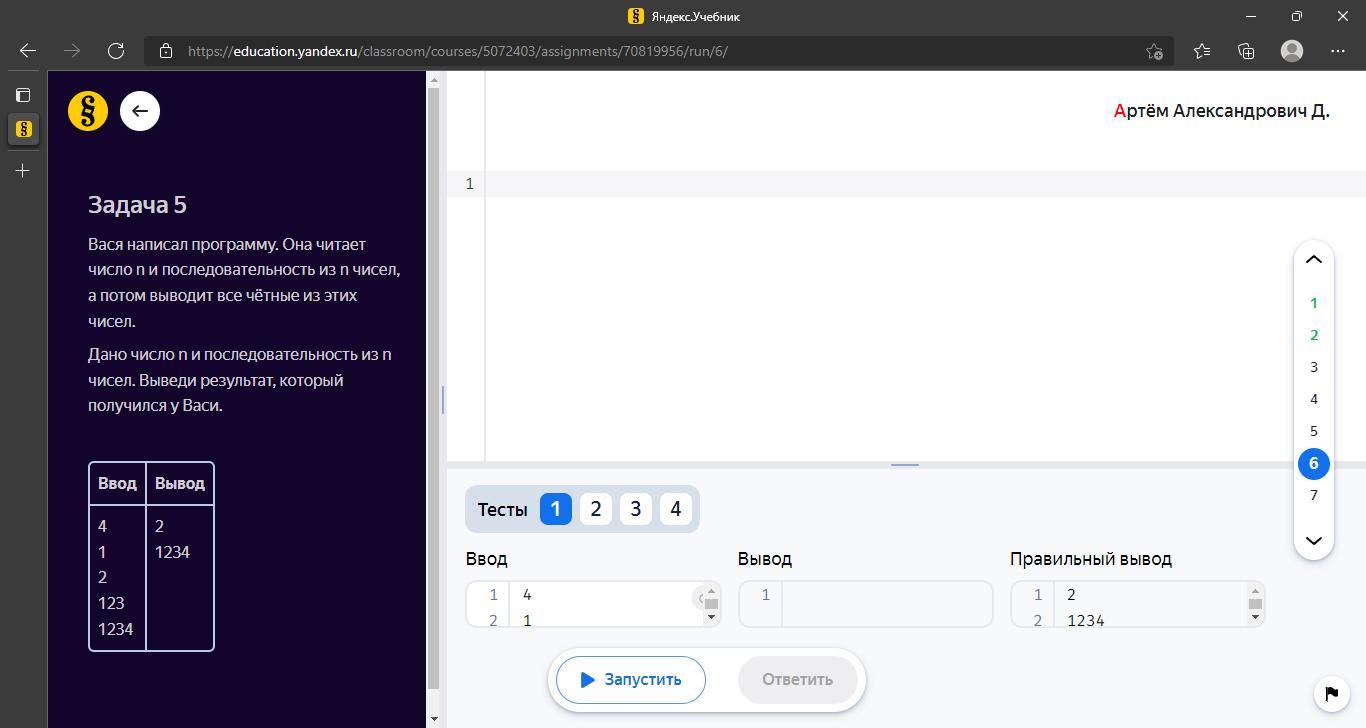This screenshot has width=1366, height=728.
Task: Go back using the white arrow button
Action: click(140, 111)
